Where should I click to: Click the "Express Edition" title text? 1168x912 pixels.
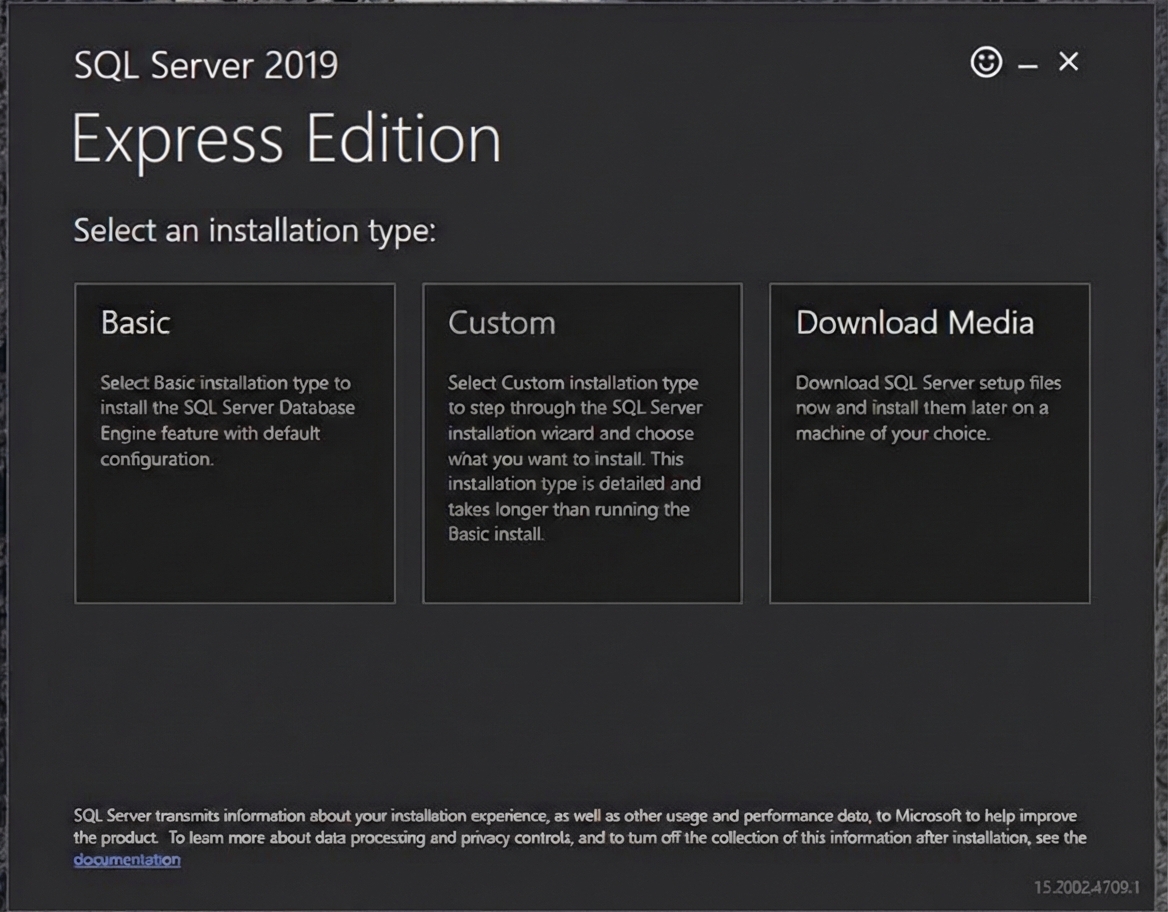[x=286, y=140]
